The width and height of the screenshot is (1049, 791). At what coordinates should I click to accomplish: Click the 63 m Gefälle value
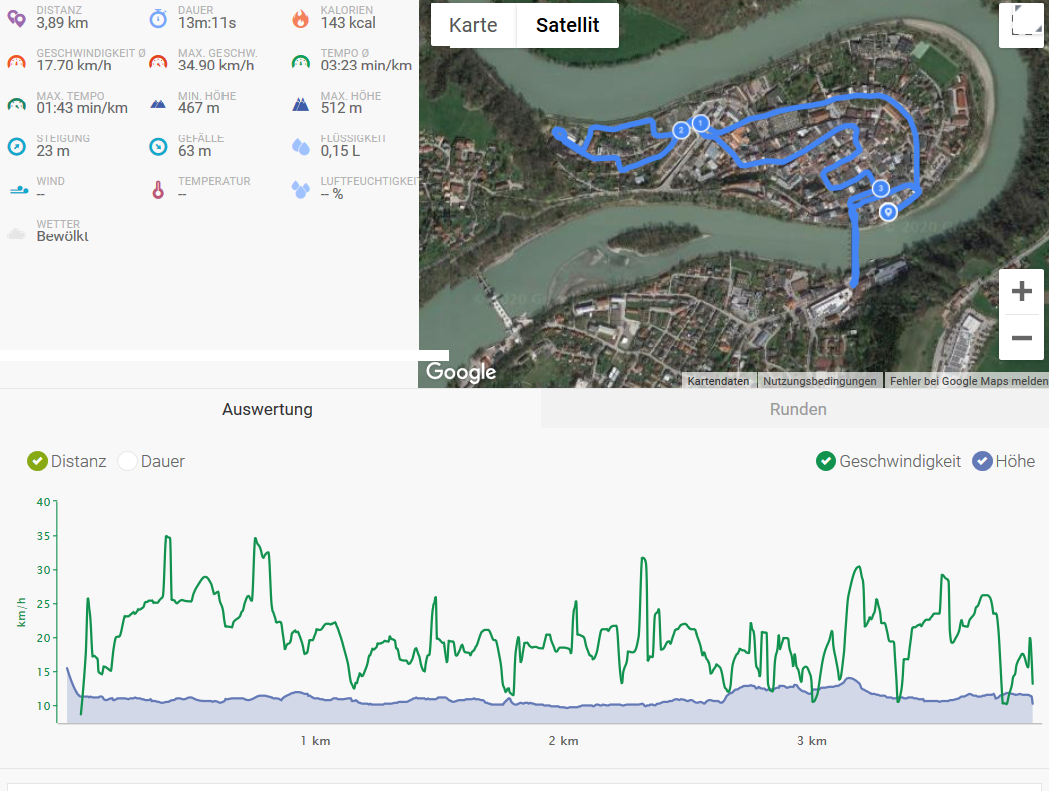click(x=195, y=151)
